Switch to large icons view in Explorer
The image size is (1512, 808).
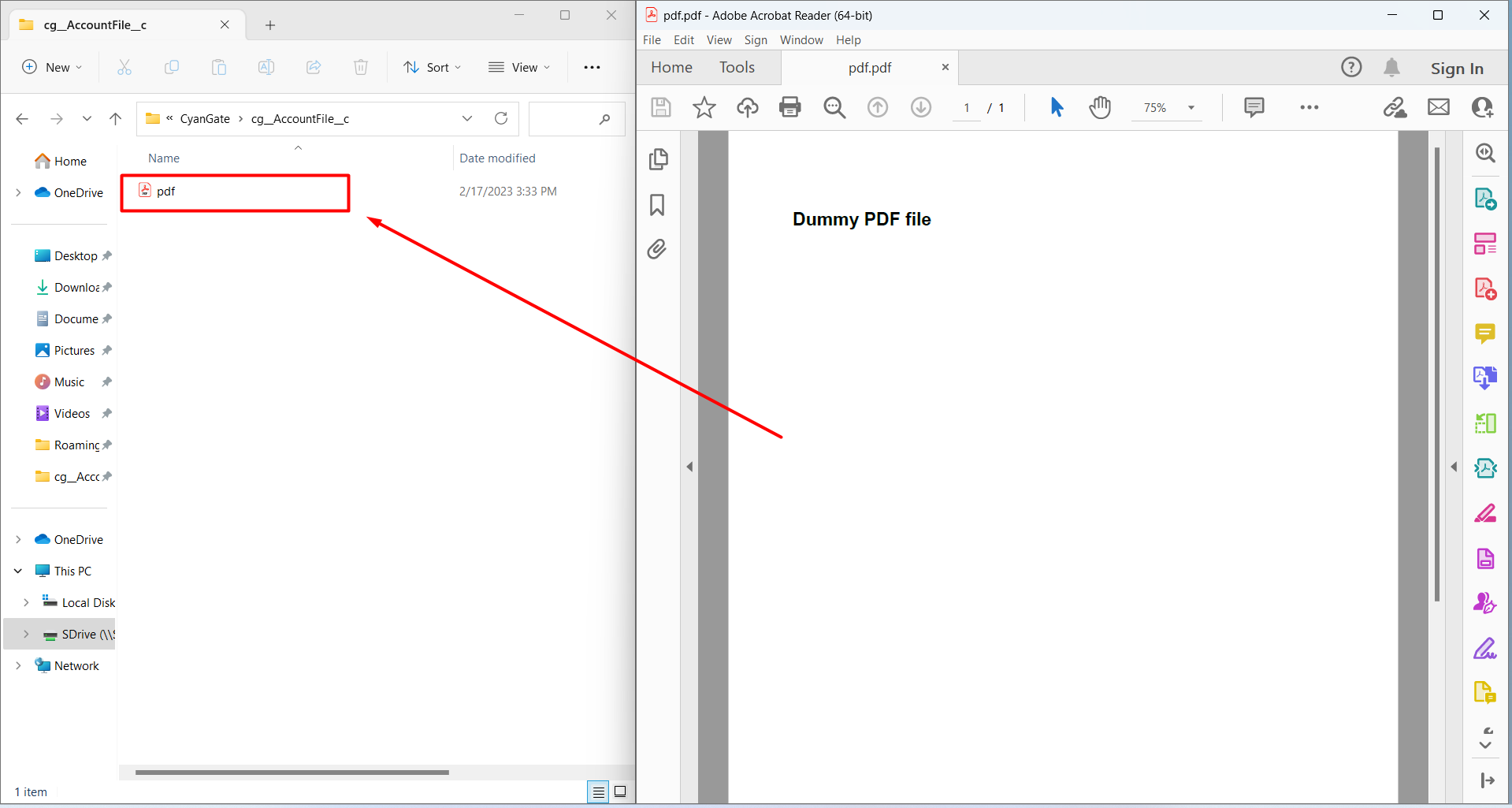coord(620,791)
